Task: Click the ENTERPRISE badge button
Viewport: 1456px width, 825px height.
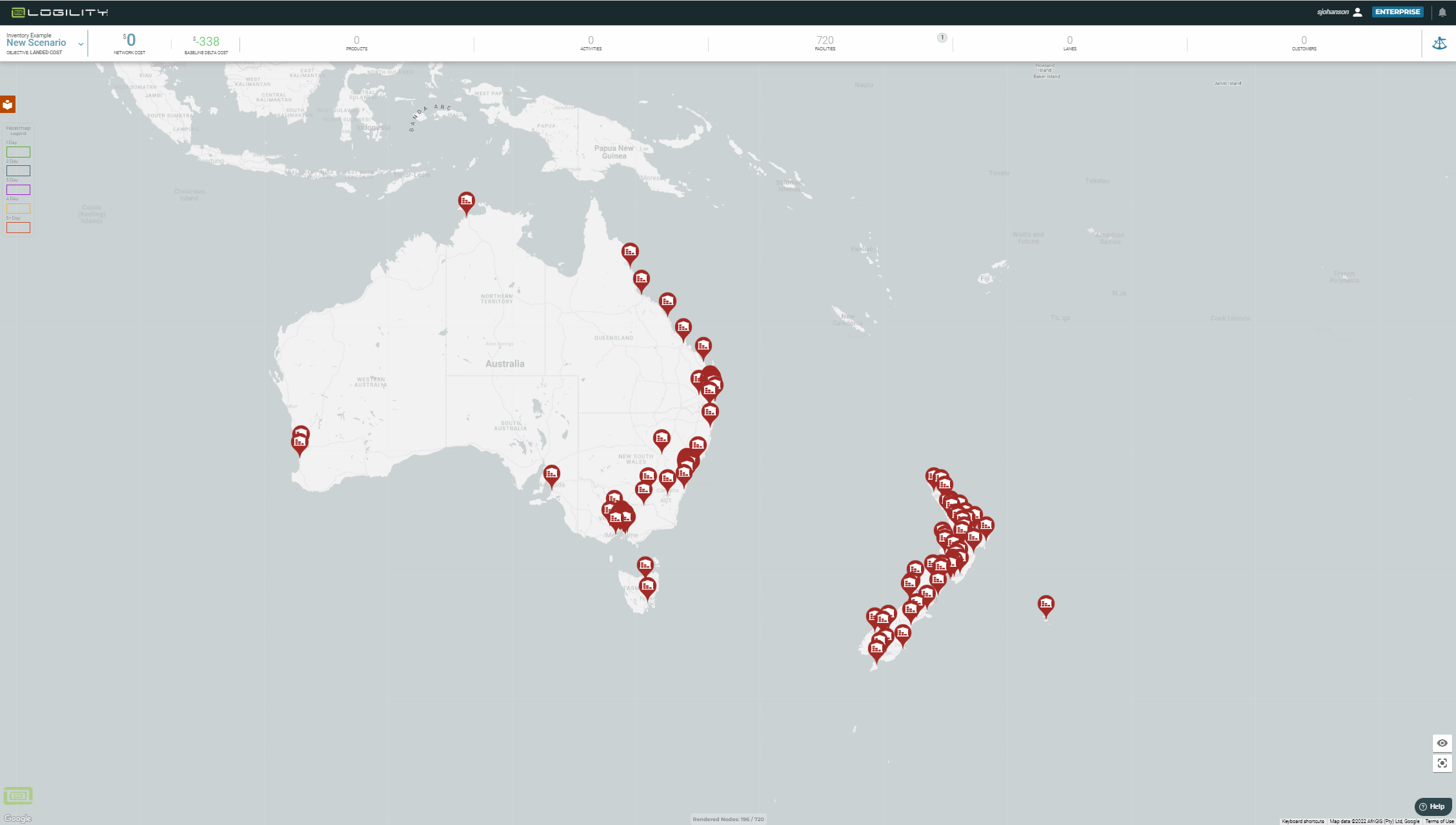Action: (x=1397, y=12)
